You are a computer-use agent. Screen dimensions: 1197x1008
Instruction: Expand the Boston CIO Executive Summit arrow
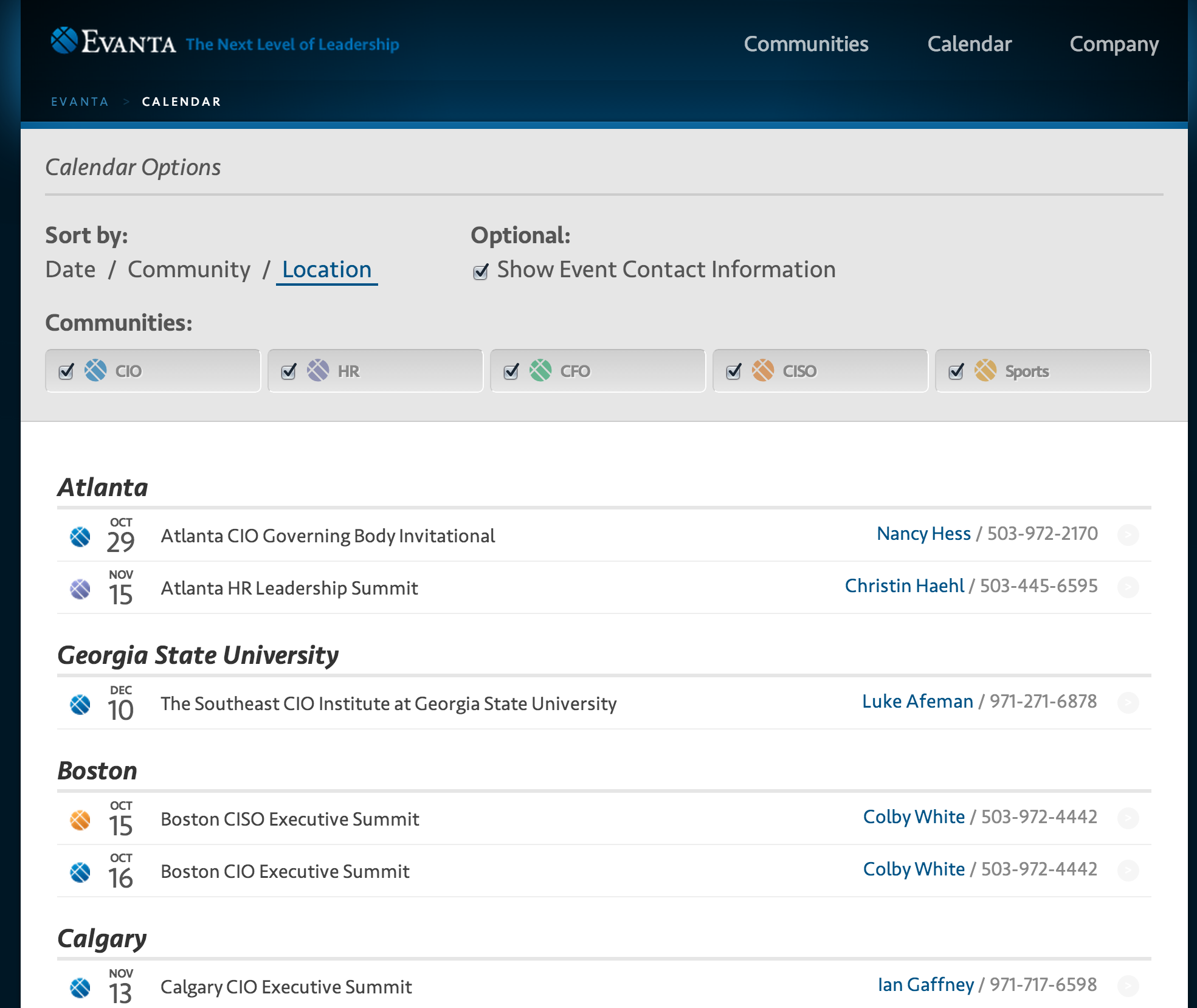pyautogui.click(x=1128, y=871)
